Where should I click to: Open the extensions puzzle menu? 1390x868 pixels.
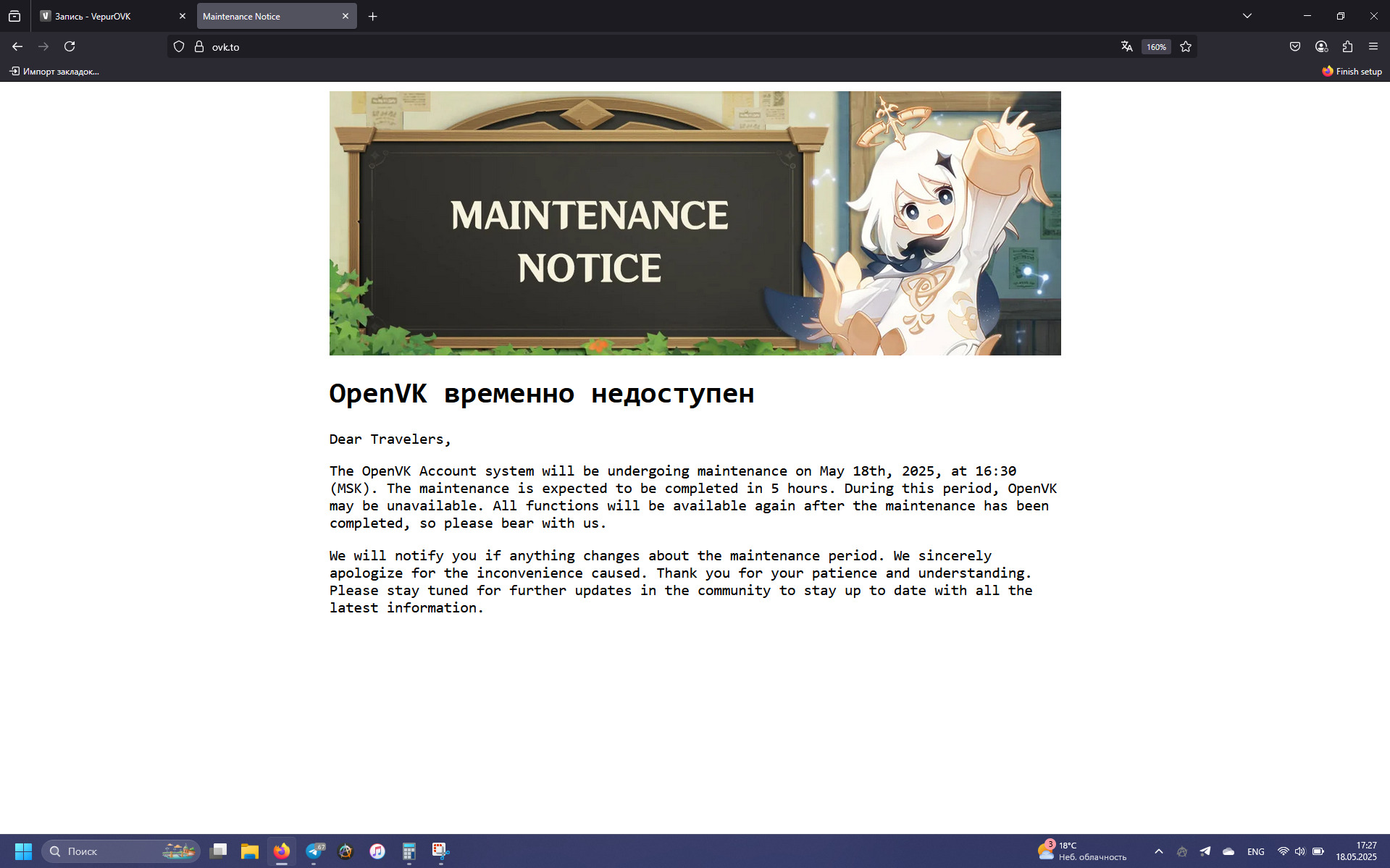point(1347,46)
